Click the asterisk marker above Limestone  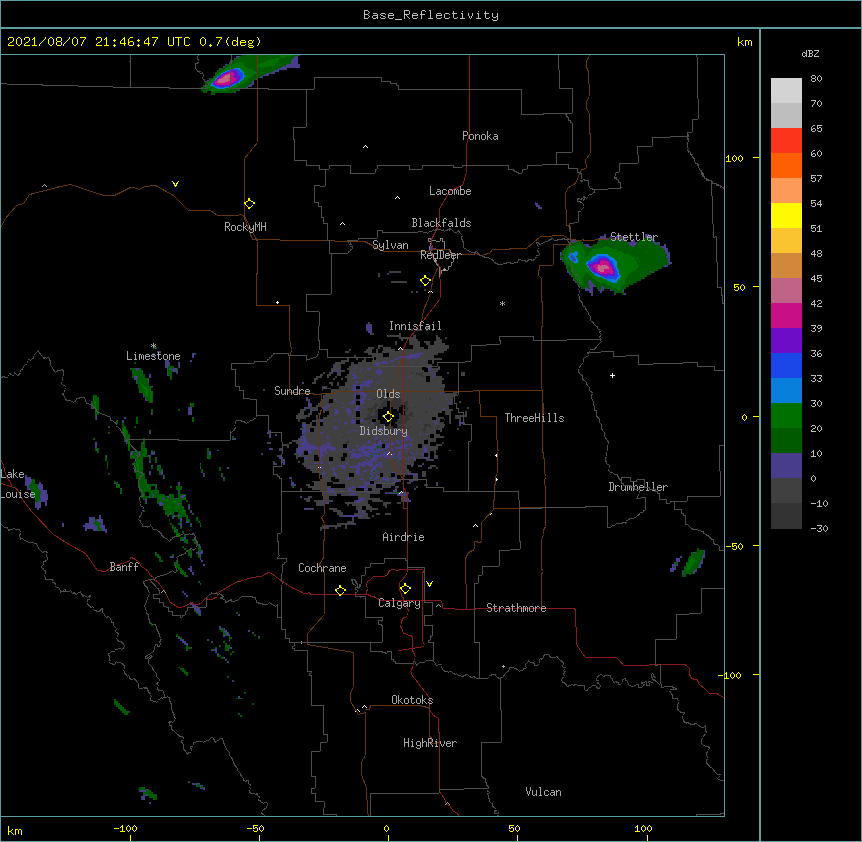point(153,346)
